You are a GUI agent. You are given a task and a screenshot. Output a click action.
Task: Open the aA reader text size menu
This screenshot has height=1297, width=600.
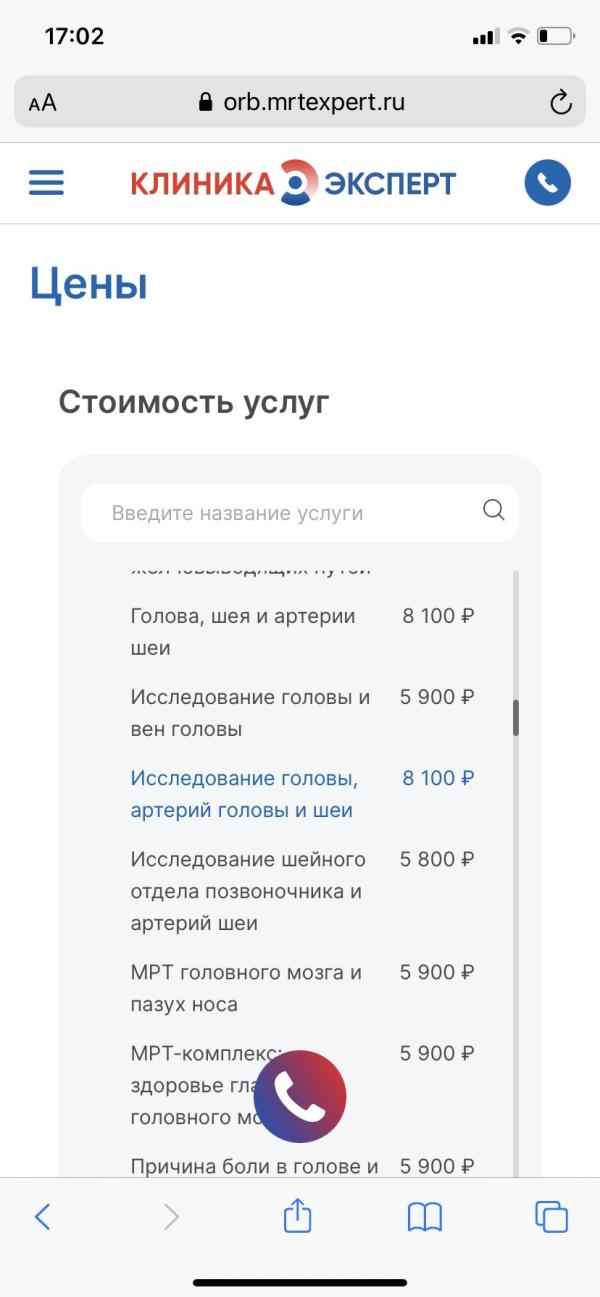[x=42, y=103]
